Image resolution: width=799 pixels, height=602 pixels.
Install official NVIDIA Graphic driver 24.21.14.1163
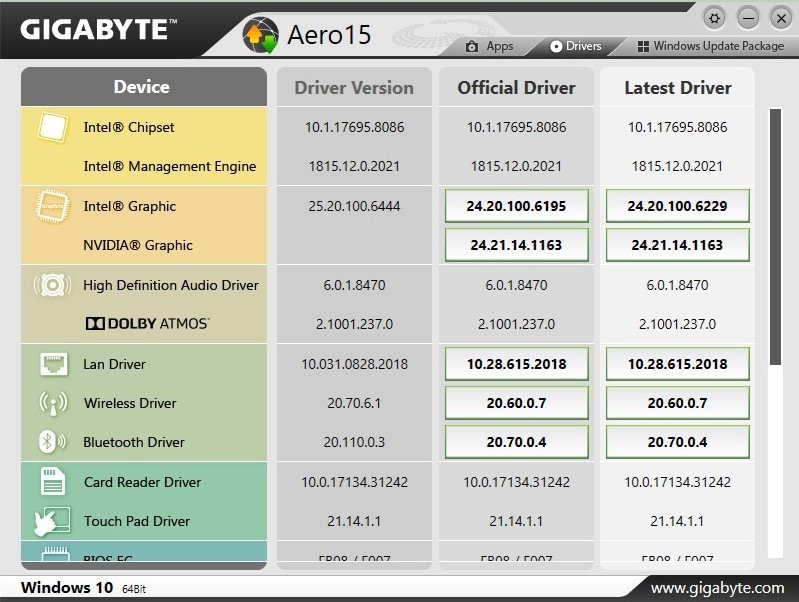516,245
